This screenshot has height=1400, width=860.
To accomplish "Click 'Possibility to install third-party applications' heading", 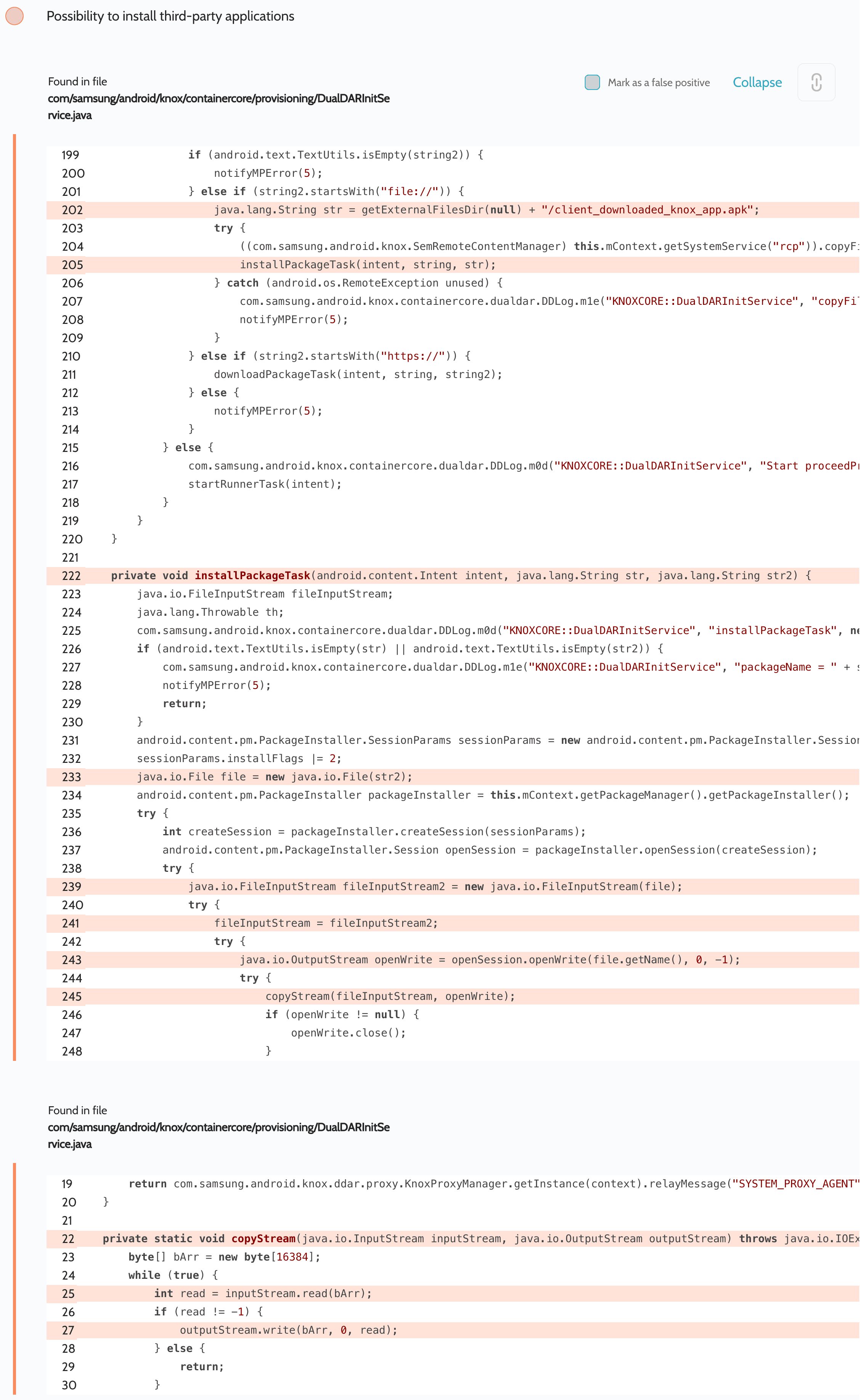I will (170, 16).
